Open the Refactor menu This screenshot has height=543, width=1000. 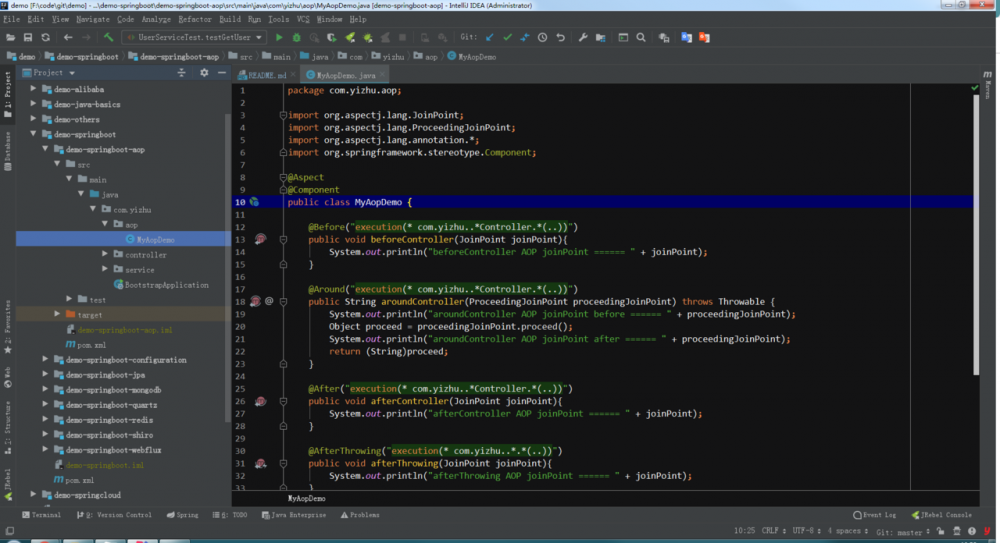coord(194,19)
